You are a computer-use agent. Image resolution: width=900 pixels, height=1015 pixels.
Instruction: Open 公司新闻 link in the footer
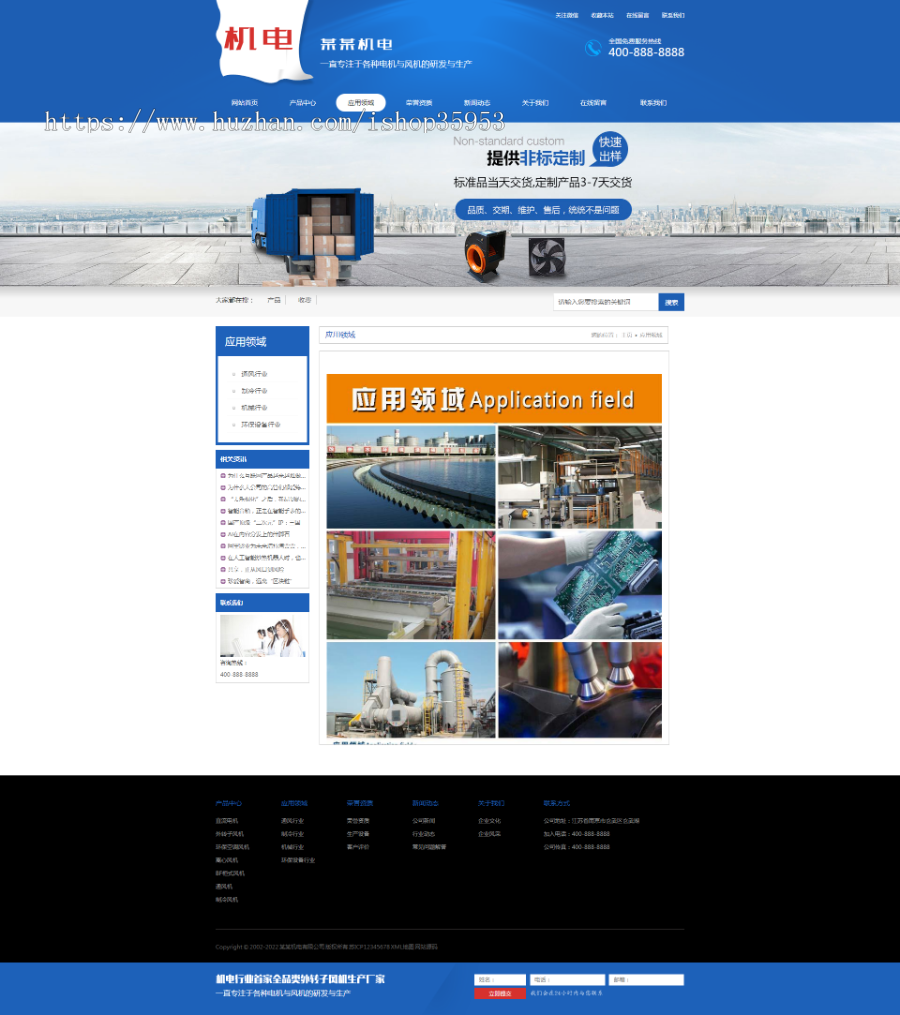(x=424, y=820)
